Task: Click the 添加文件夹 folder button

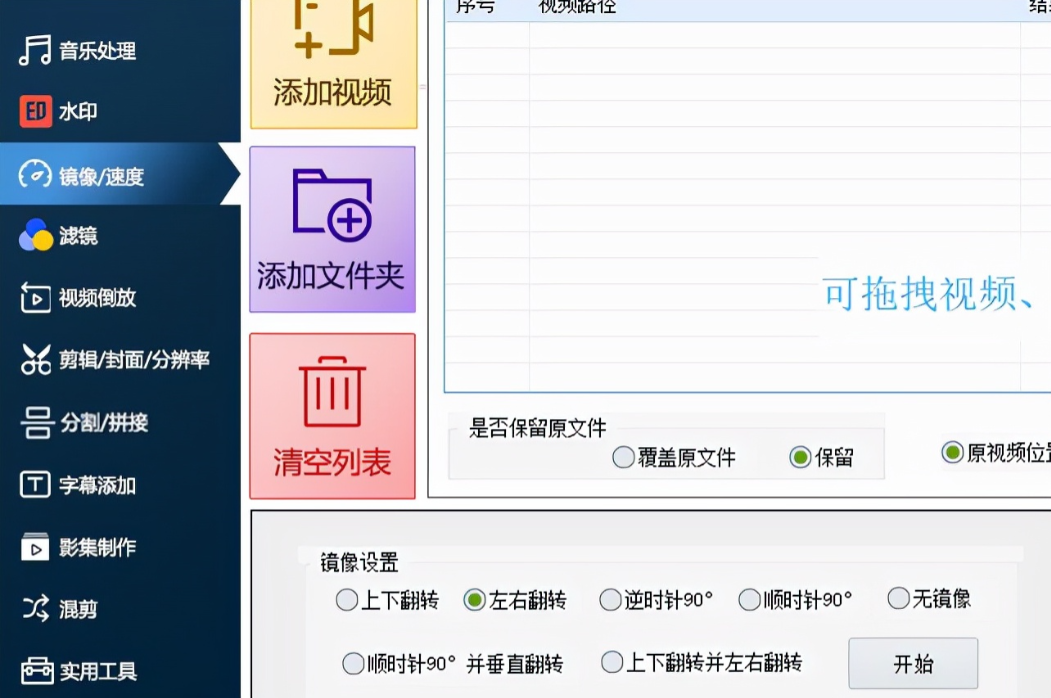Action: (332, 229)
